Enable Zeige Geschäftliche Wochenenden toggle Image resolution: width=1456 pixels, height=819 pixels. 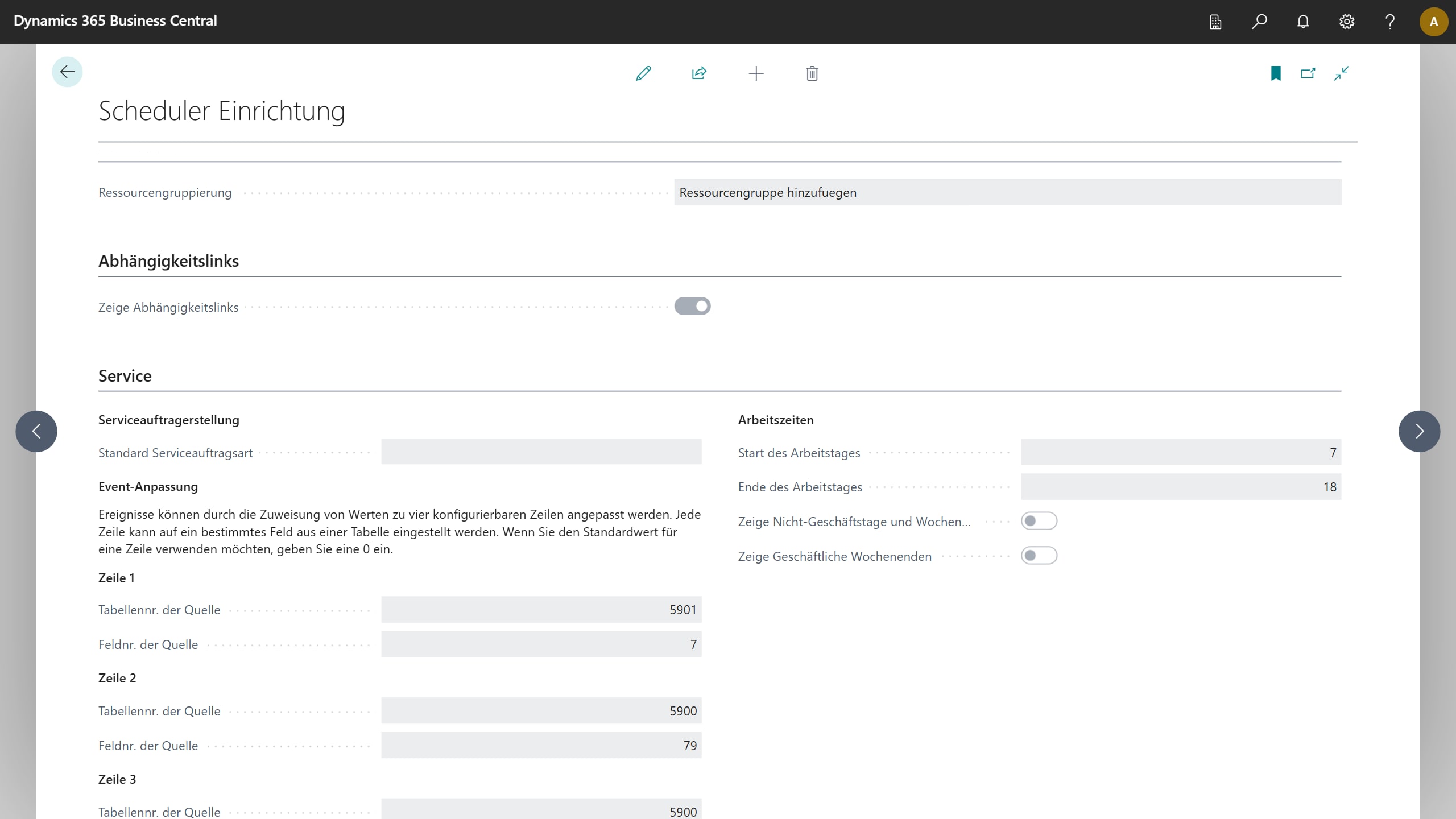coord(1039,556)
